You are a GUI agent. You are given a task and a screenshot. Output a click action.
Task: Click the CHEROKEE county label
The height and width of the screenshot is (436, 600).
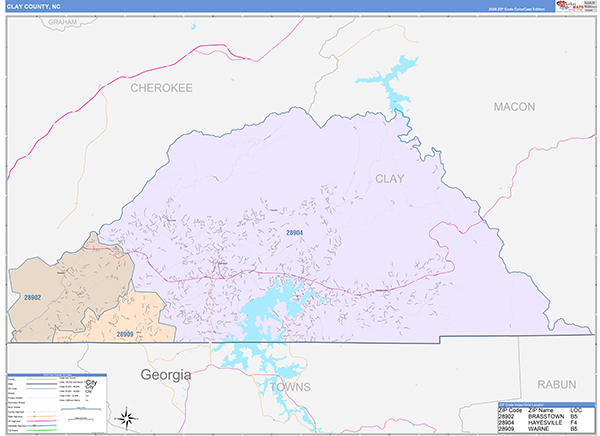coord(161,88)
